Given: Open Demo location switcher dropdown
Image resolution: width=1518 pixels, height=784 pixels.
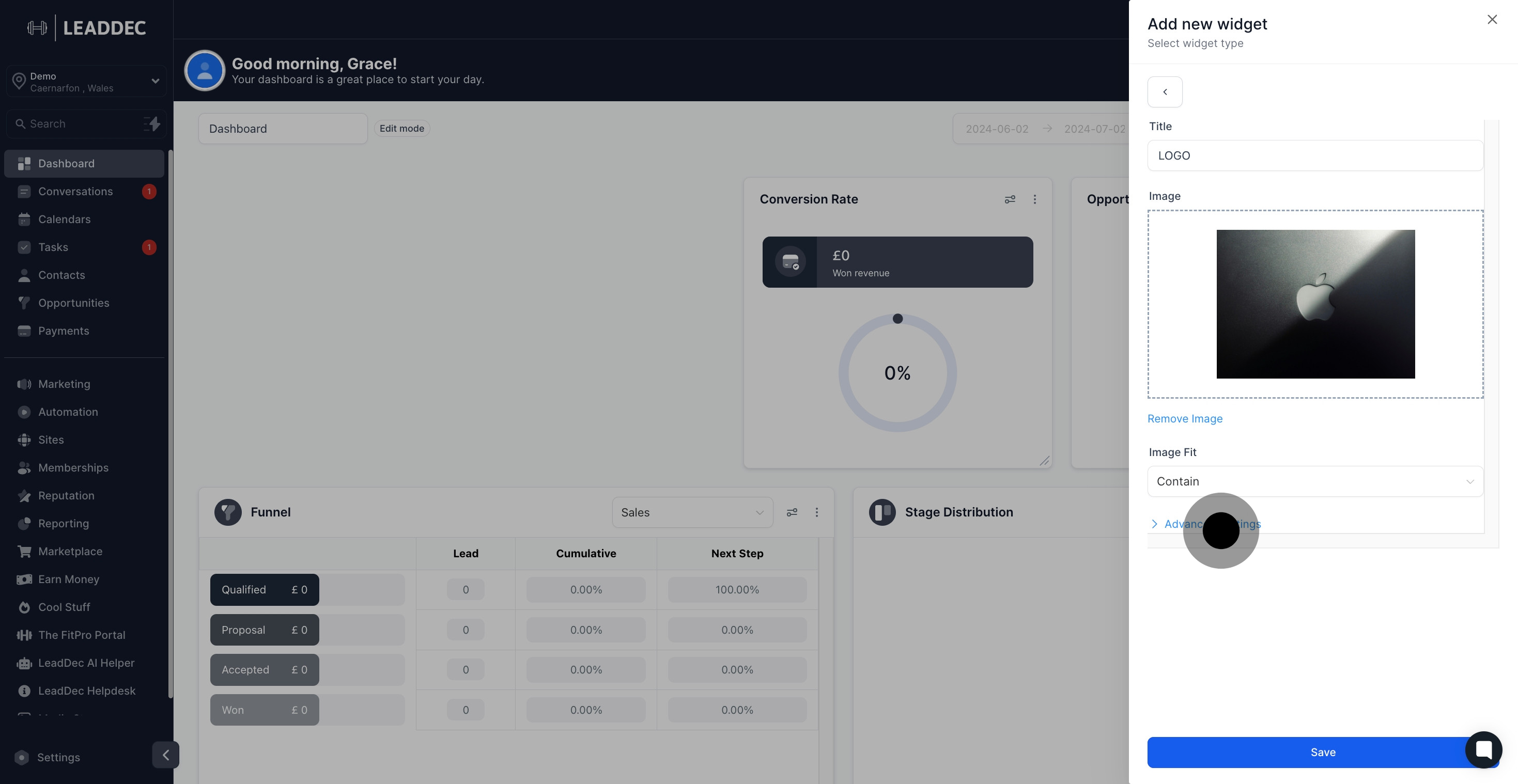Looking at the screenshot, I should pyautogui.click(x=86, y=81).
